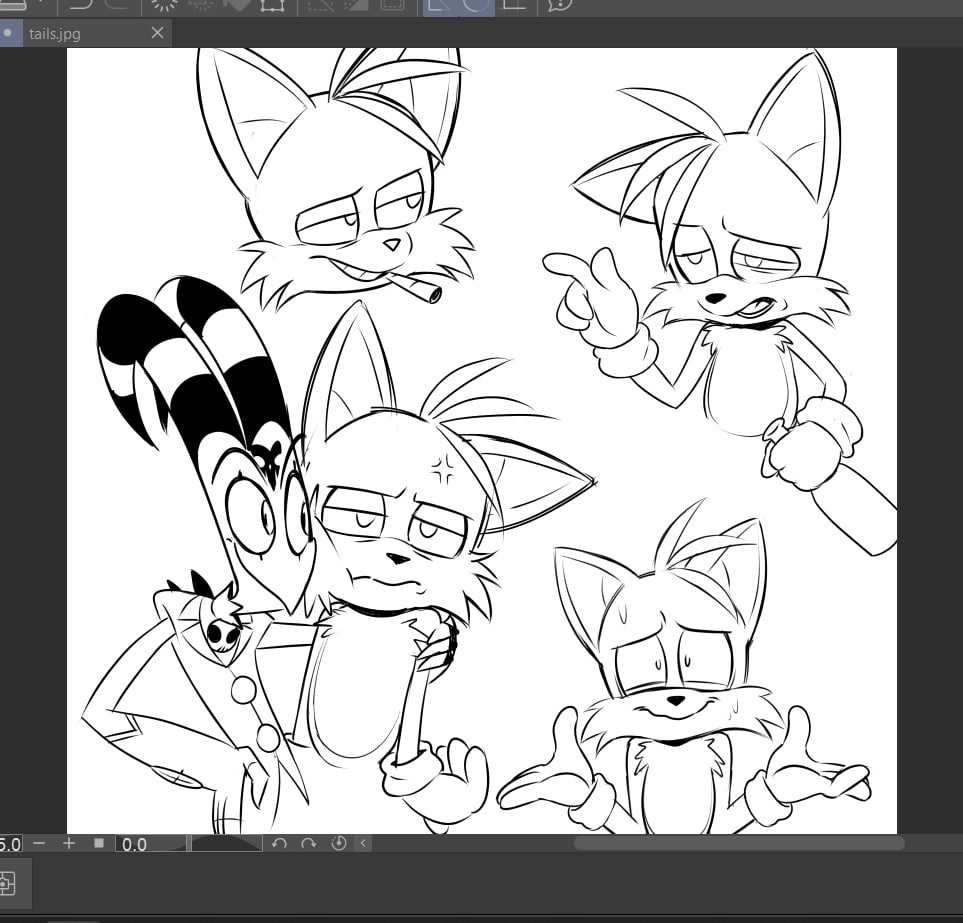
Task: Click the transform icon in the command bar
Action: pos(272,6)
